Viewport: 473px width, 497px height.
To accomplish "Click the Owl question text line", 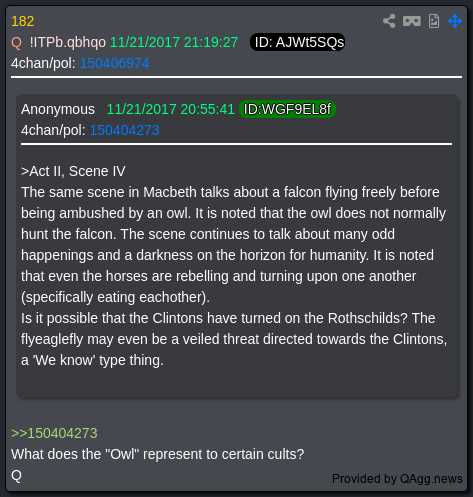I will [x=158, y=454].
